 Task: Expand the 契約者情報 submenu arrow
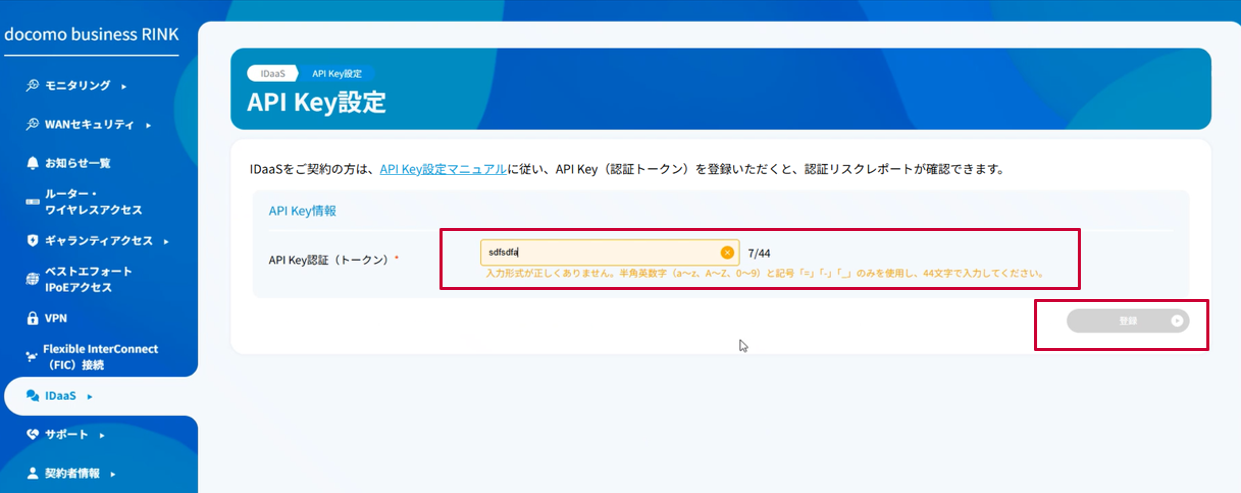(x=113, y=474)
